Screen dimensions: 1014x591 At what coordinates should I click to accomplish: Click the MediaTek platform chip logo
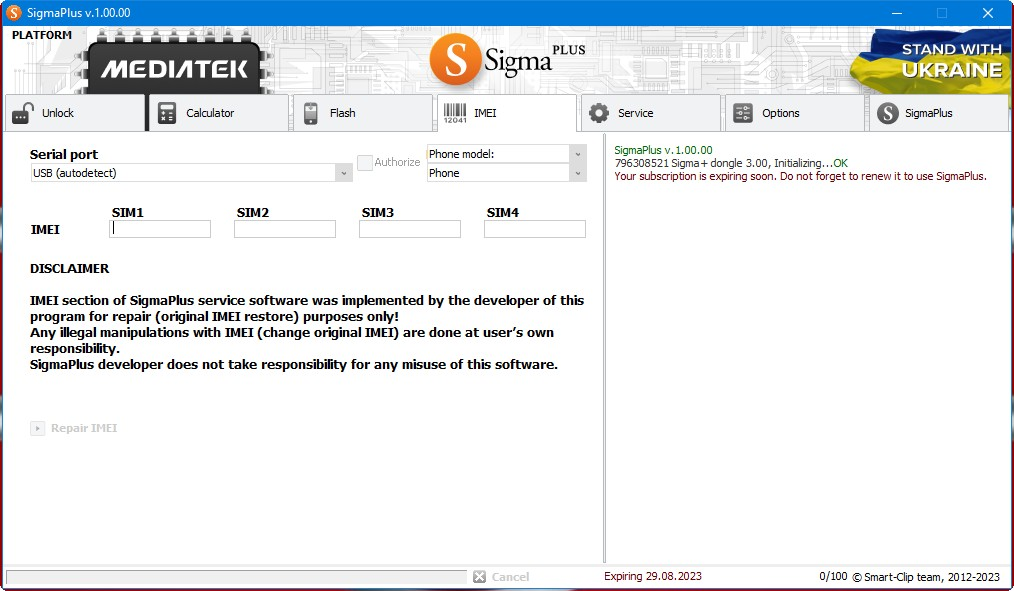click(x=174, y=69)
